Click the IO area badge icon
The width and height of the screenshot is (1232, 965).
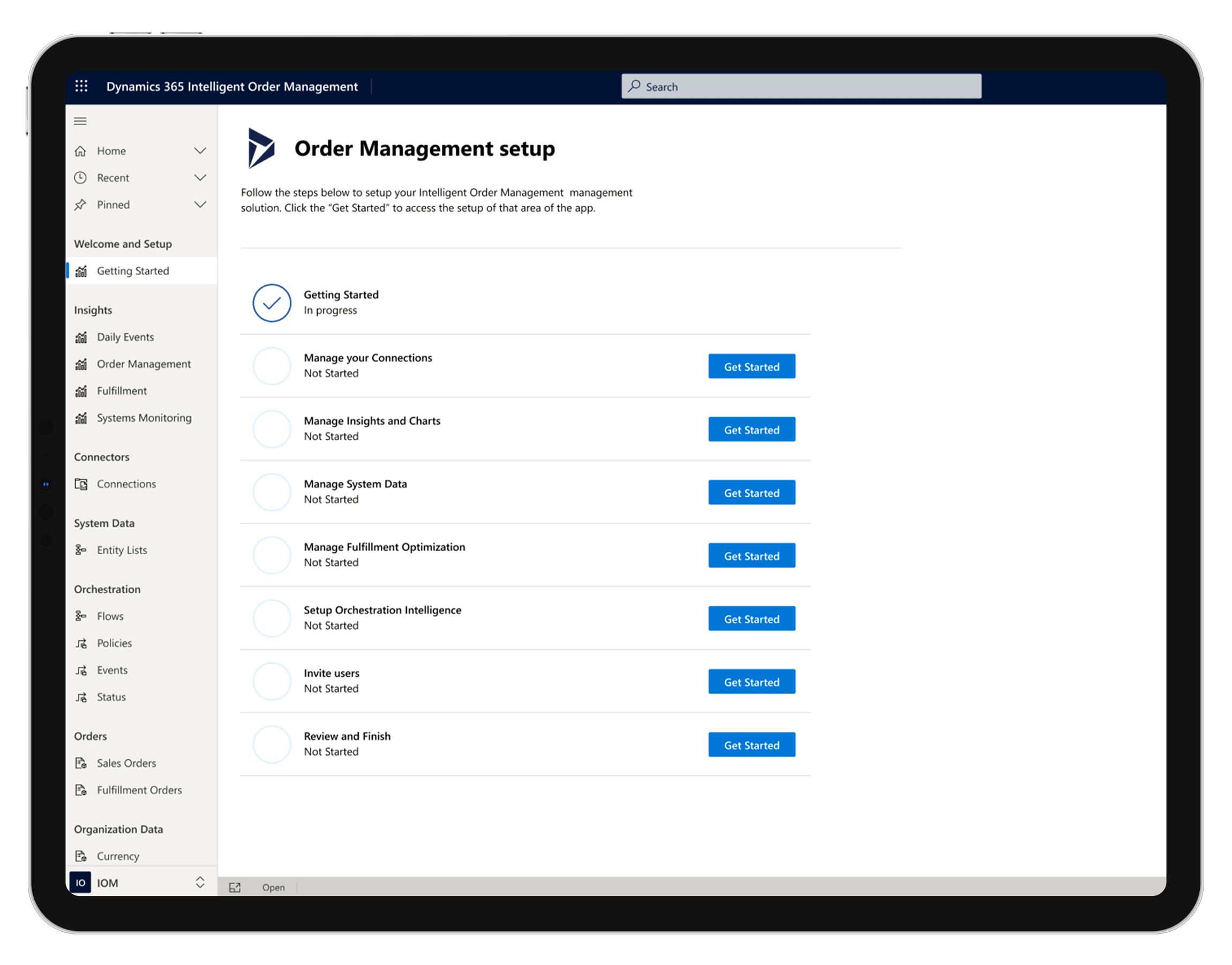[80, 883]
